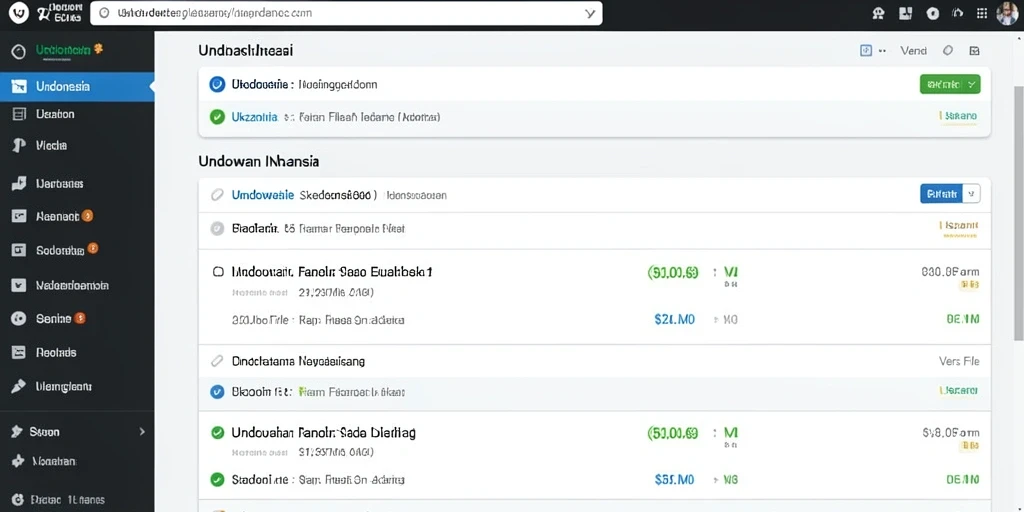Click the browser address bar field
The image size is (1024, 512).
[346, 13]
